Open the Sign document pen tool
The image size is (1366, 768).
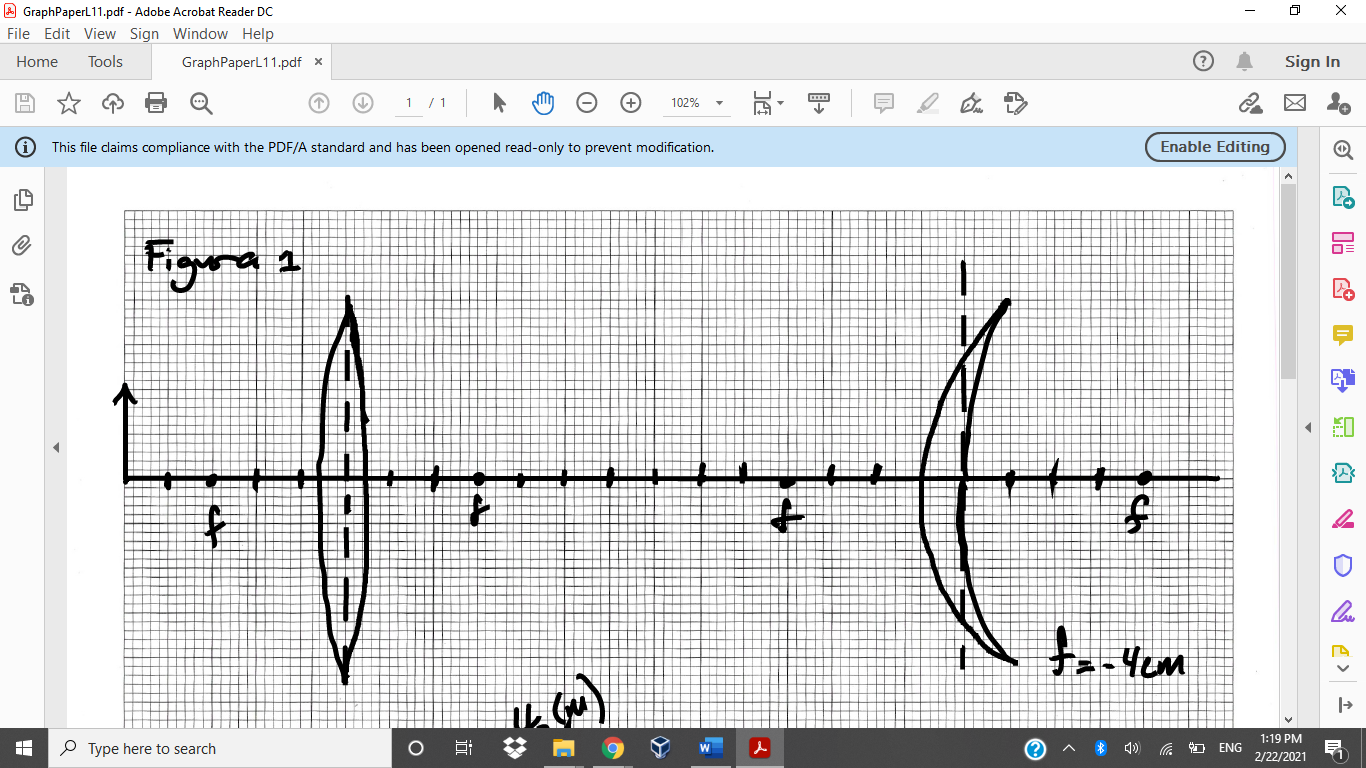click(x=970, y=103)
